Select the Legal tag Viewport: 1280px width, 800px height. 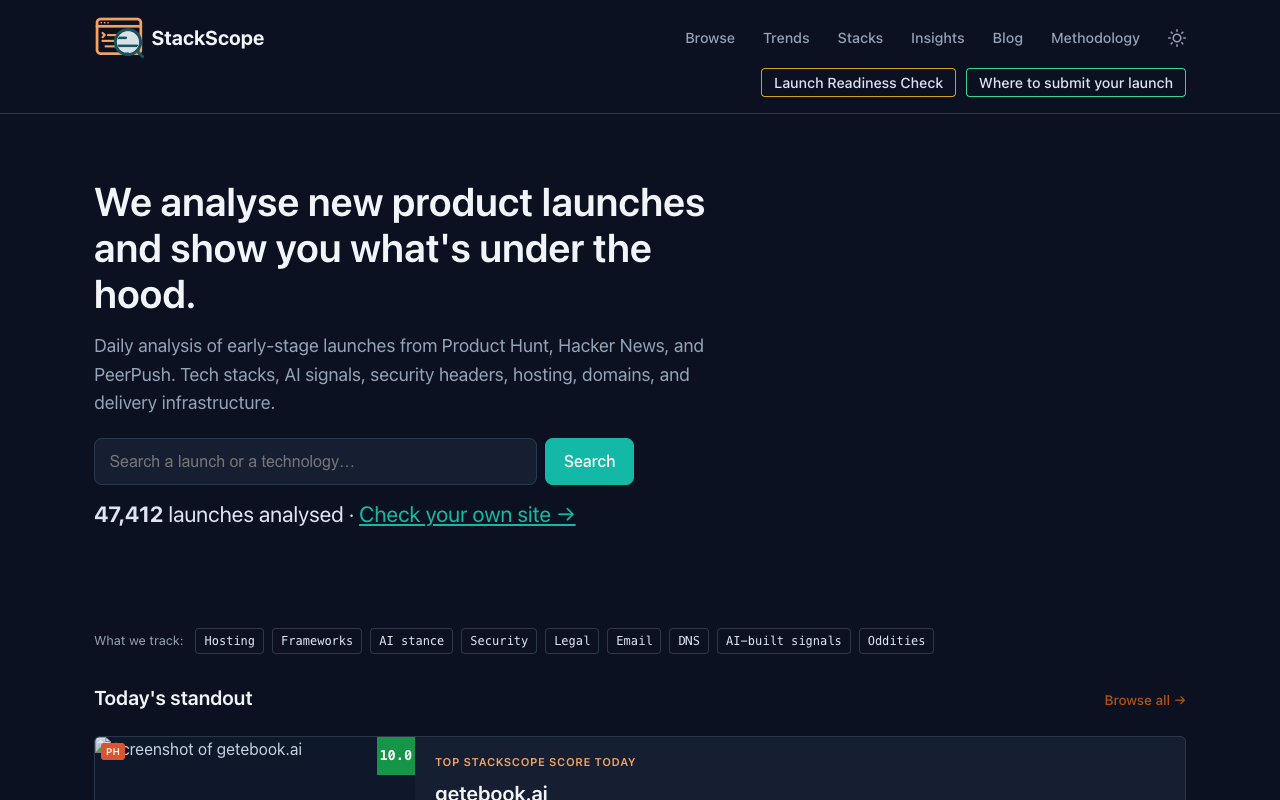click(572, 641)
